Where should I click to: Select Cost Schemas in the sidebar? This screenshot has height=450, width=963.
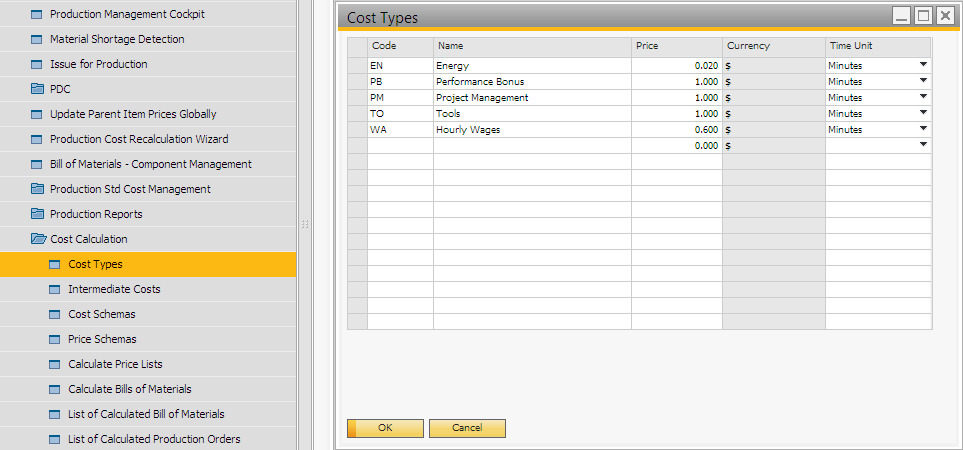(x=101, y=314)
